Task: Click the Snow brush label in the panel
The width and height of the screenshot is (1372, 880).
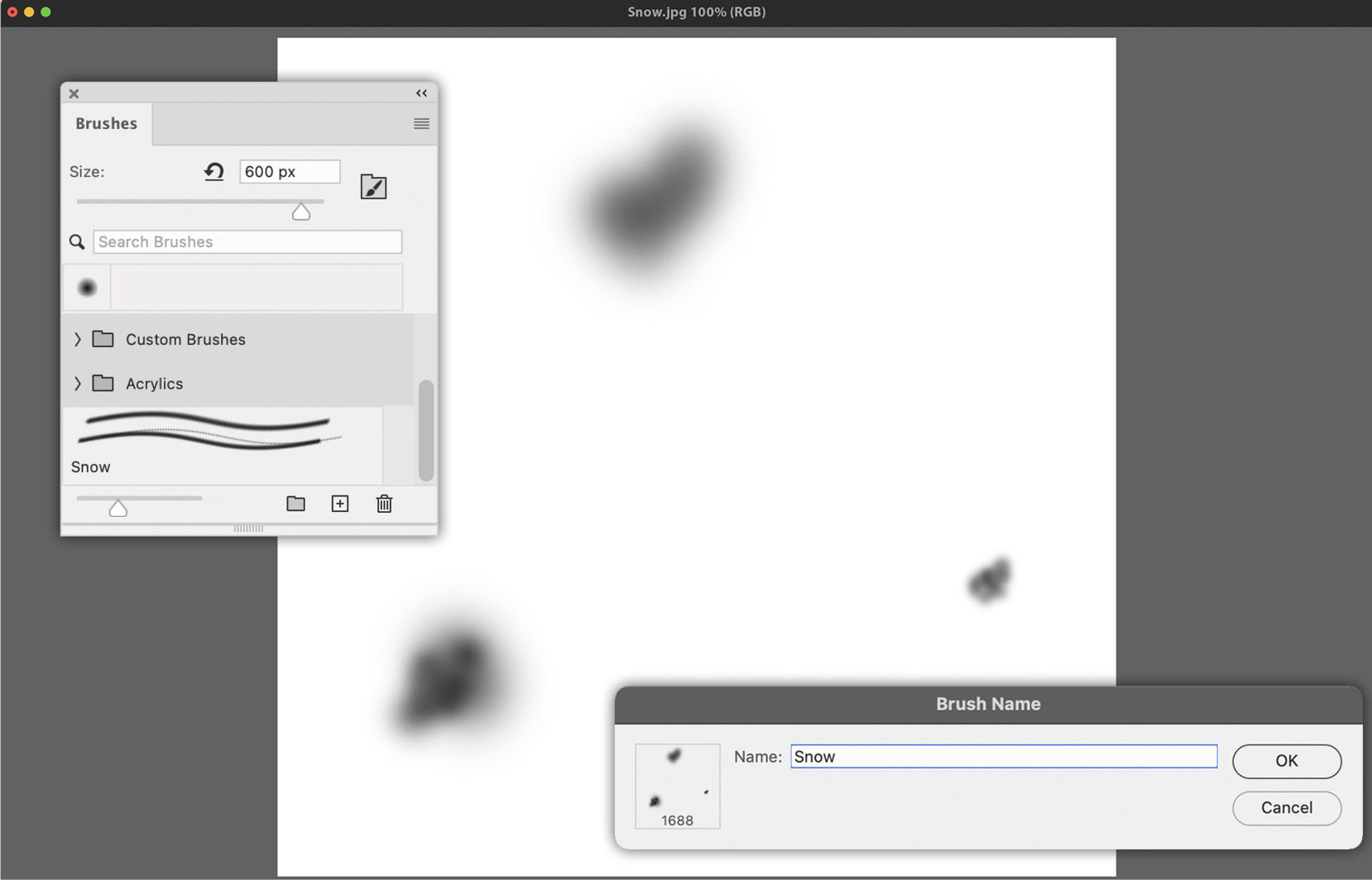Action: pos(90,467)
